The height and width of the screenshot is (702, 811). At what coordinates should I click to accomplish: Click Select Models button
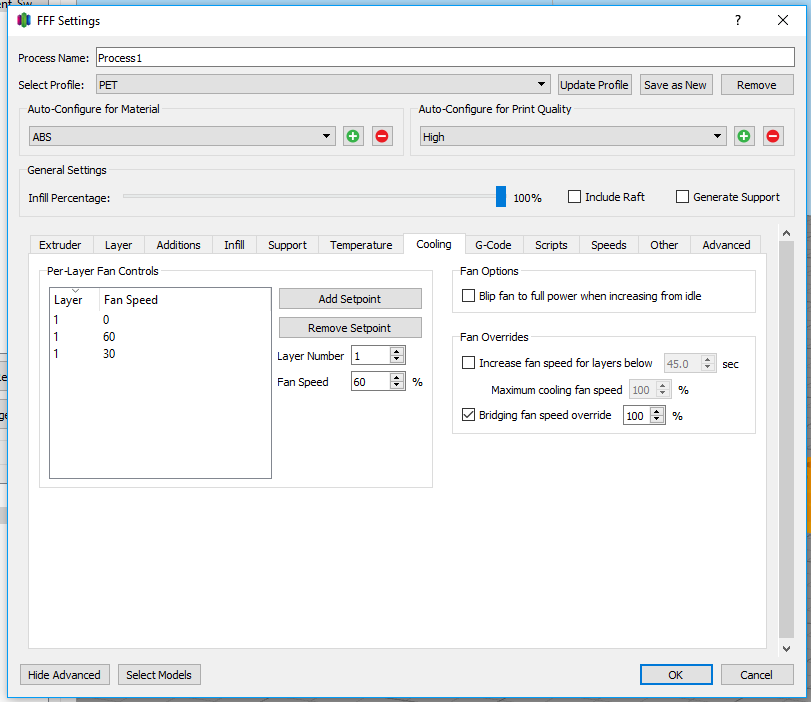[159, 675]
